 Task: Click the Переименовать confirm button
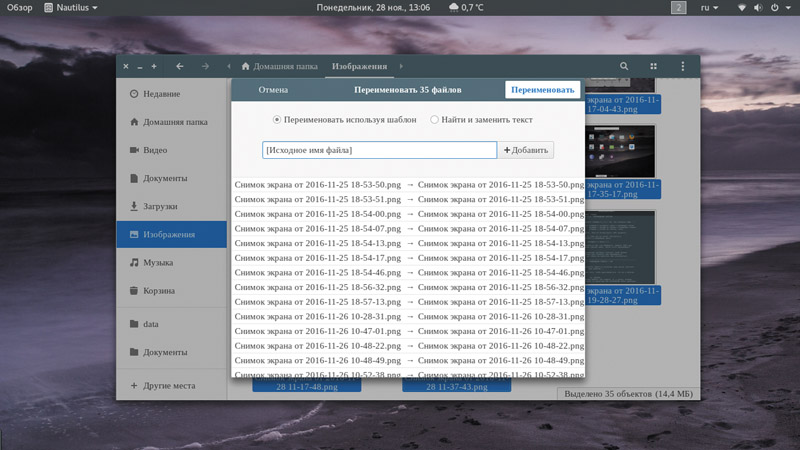coord(542,90)
